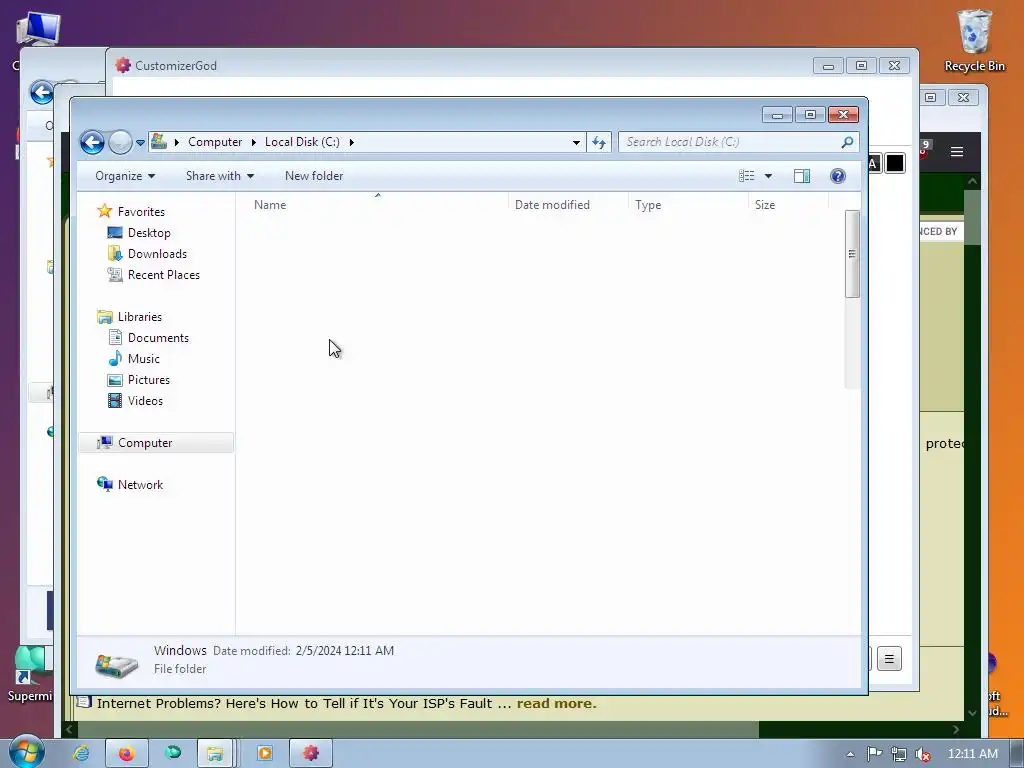Open Desktop in Favorites
The height and width of the screenshot is (768, 1024).
[x=149, y=232]
